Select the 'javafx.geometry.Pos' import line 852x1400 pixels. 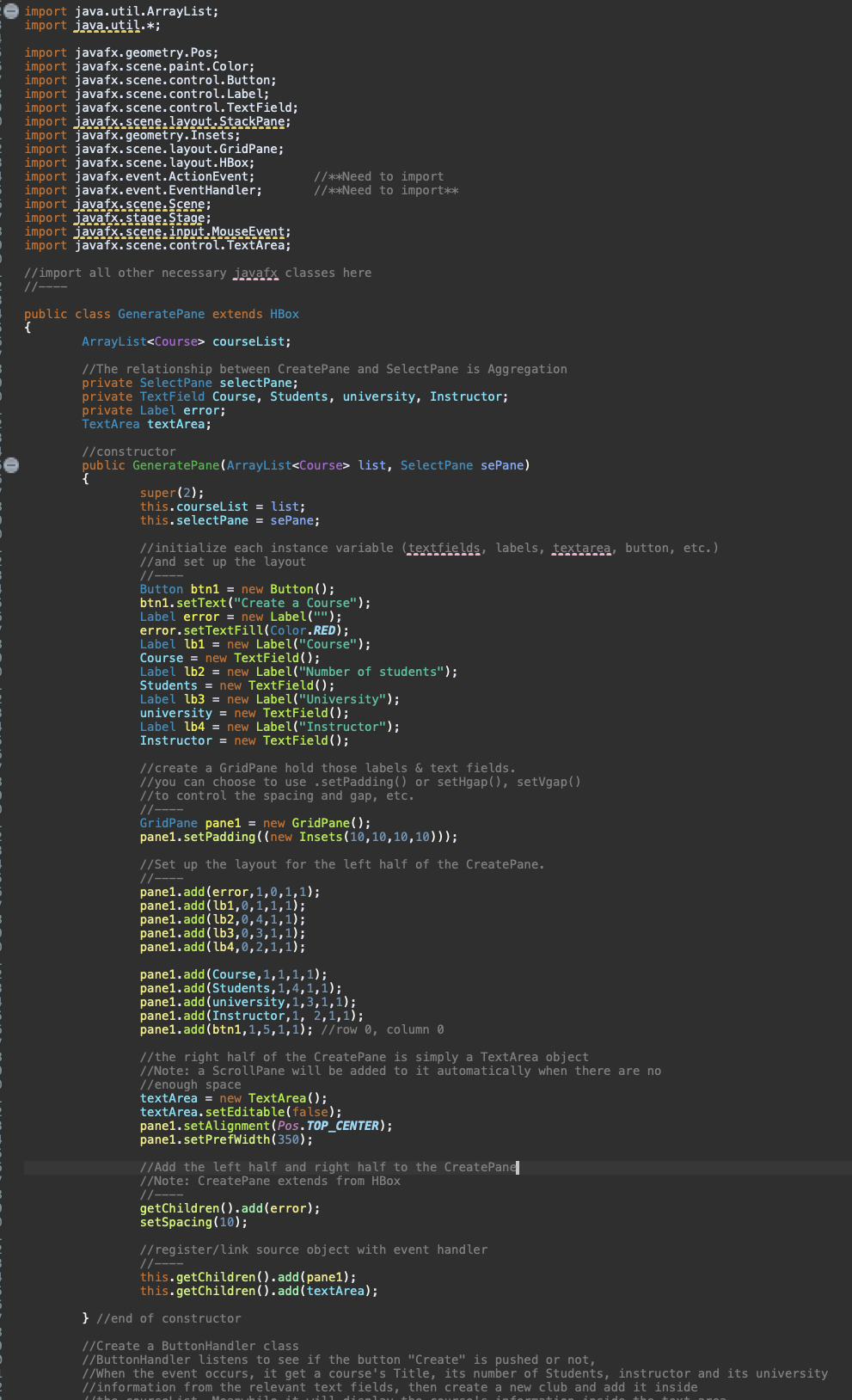click(121, 52)
